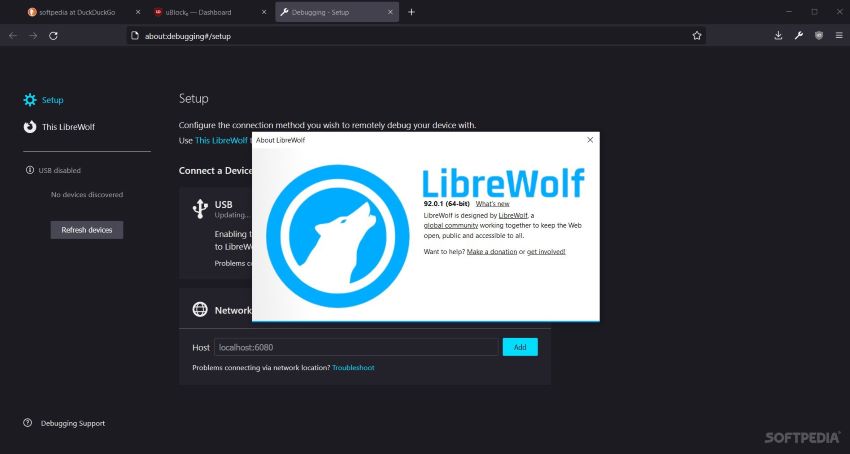Image resolution: width=850 pixels, height=454 pixels.
Task: Close the About LibreWolf dialog
Action: 590,140
